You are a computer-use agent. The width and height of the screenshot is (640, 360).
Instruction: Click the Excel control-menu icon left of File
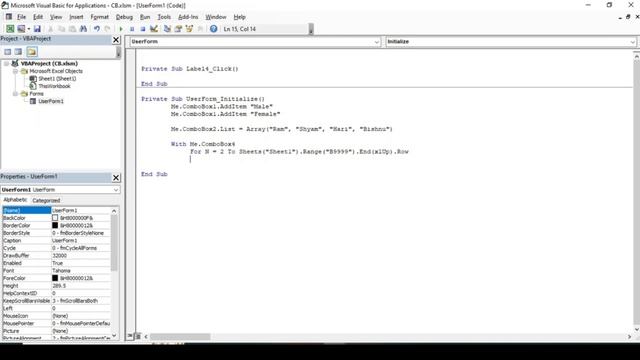(x=9, y=17)
